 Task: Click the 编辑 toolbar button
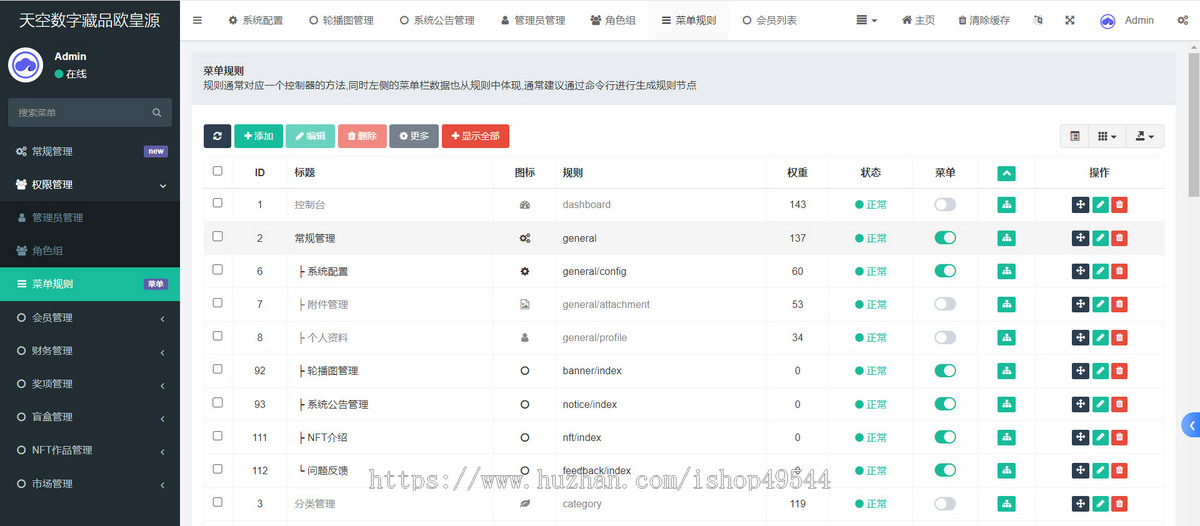coord(310,136)
